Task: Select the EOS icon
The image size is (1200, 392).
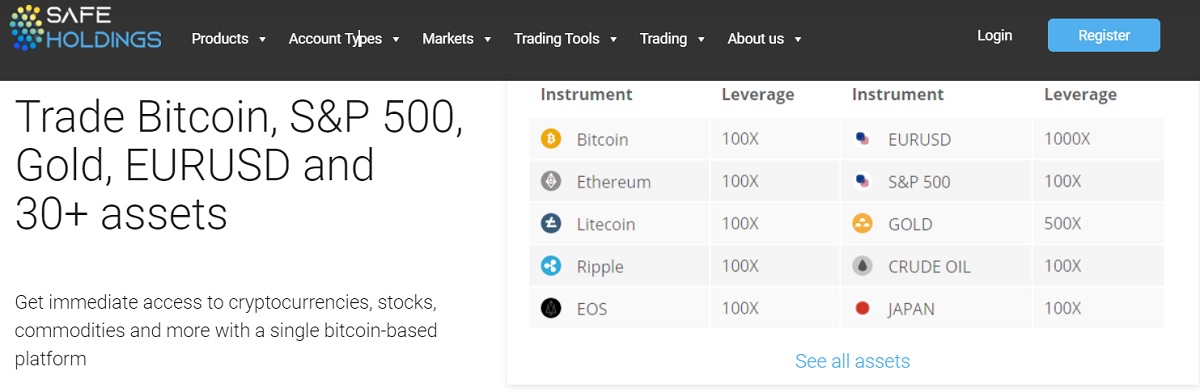Action: [x=551, y=308]
